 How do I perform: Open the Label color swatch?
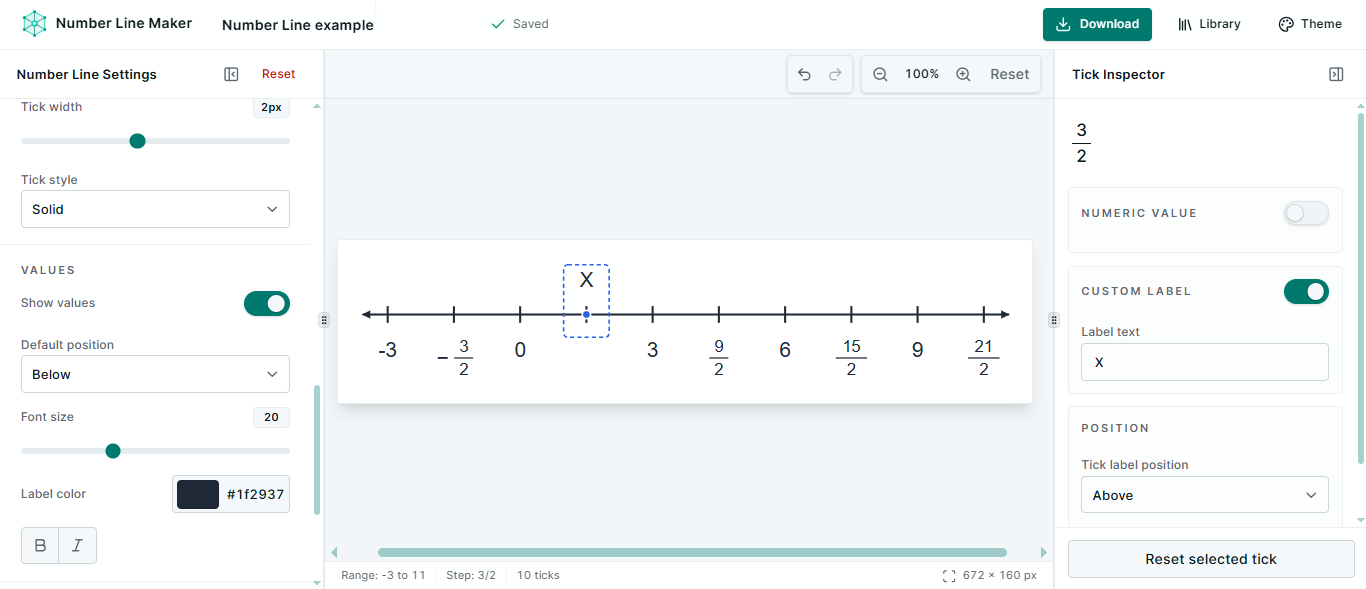coord(198,494)
